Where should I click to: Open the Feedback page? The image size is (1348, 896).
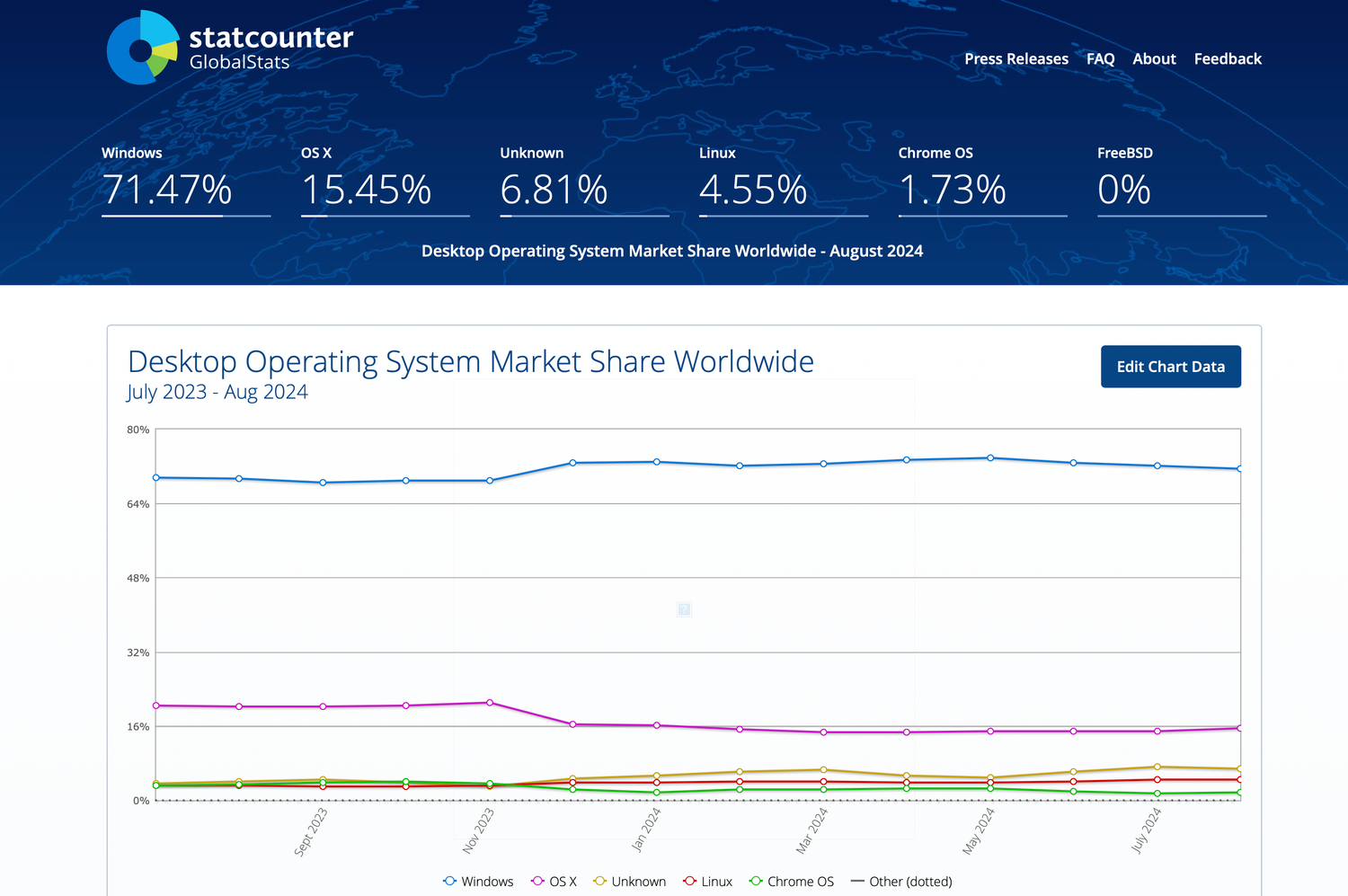tap(1228, 59)
